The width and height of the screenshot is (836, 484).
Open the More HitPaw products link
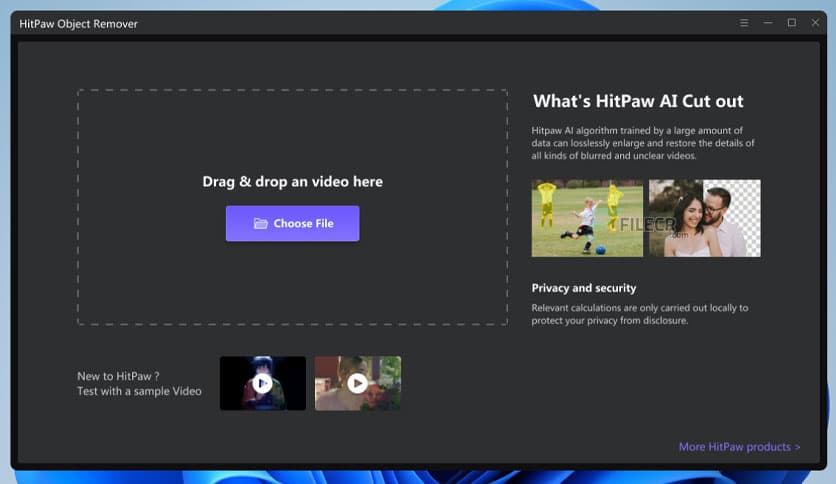739,447
